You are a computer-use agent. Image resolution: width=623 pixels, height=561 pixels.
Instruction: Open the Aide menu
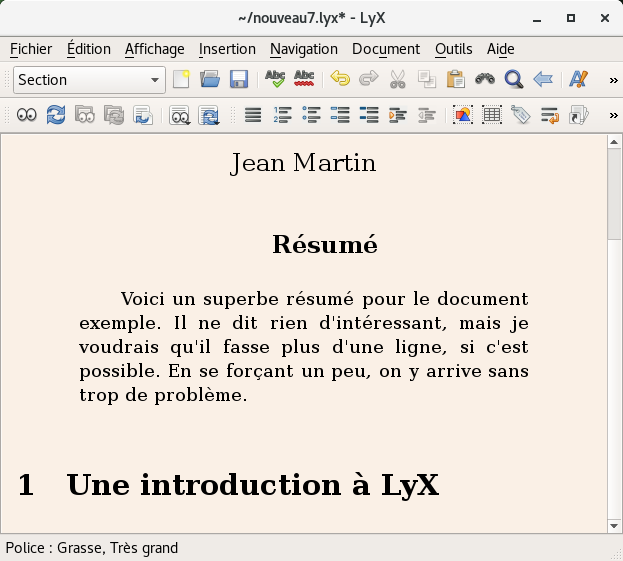[501, 49]
